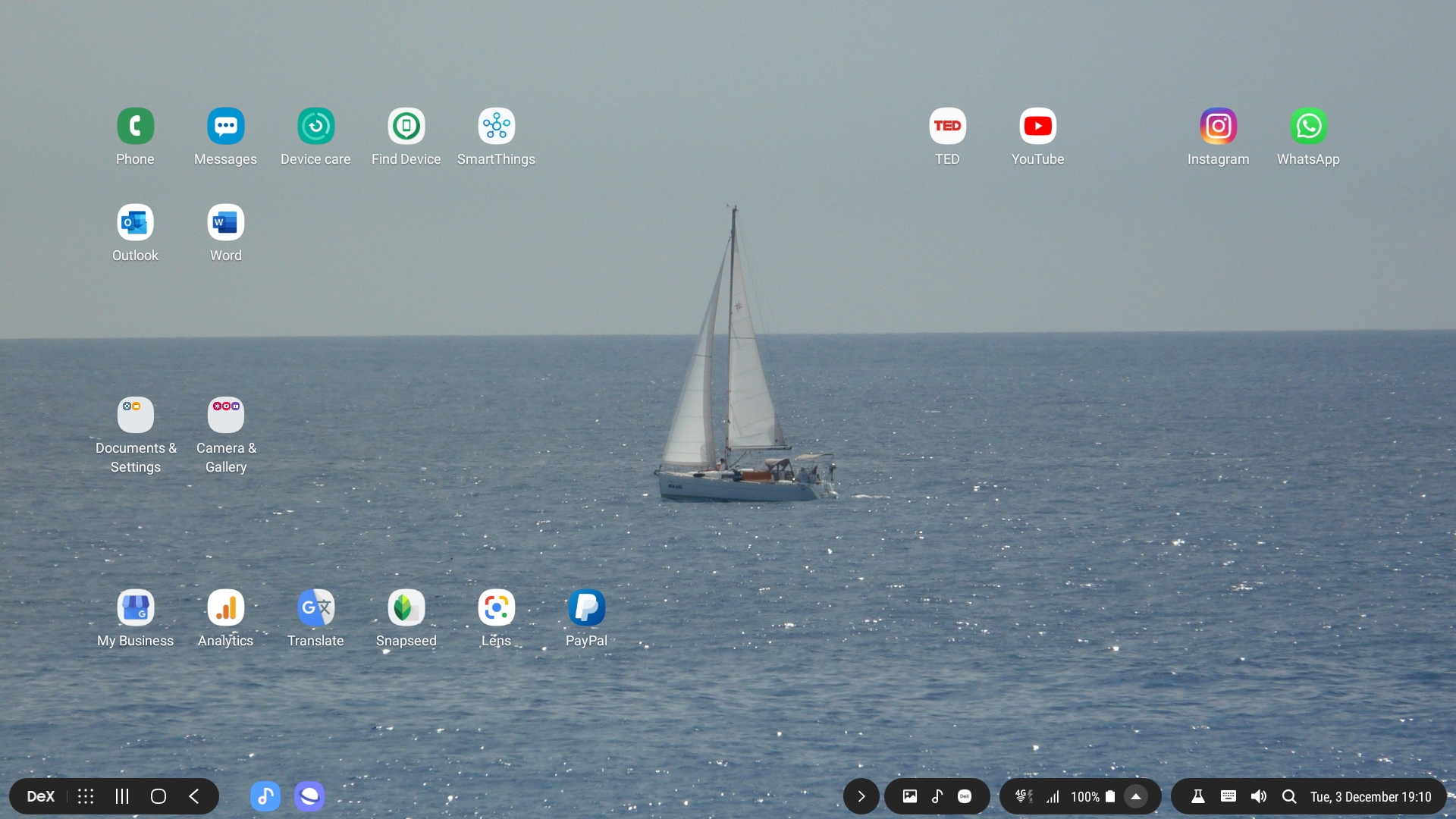Click the DeX button in taskbar

pyautogui.click(x=41, y=796)
